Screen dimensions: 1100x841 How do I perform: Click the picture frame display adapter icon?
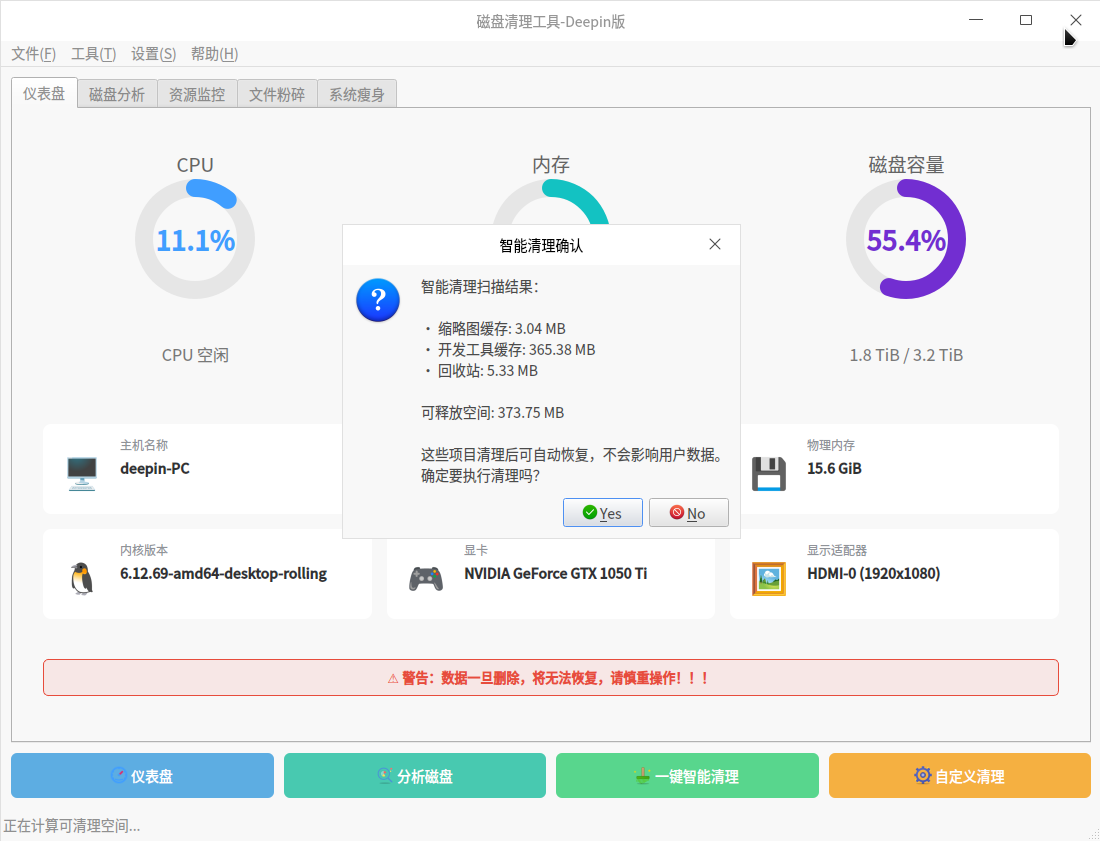pos(768,578)
